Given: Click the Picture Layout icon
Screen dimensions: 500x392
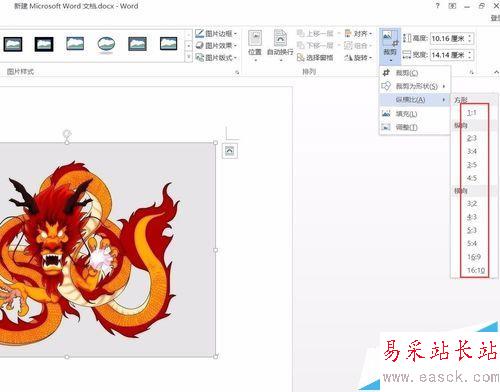Looking at the screenshot, I should [199, 57].
